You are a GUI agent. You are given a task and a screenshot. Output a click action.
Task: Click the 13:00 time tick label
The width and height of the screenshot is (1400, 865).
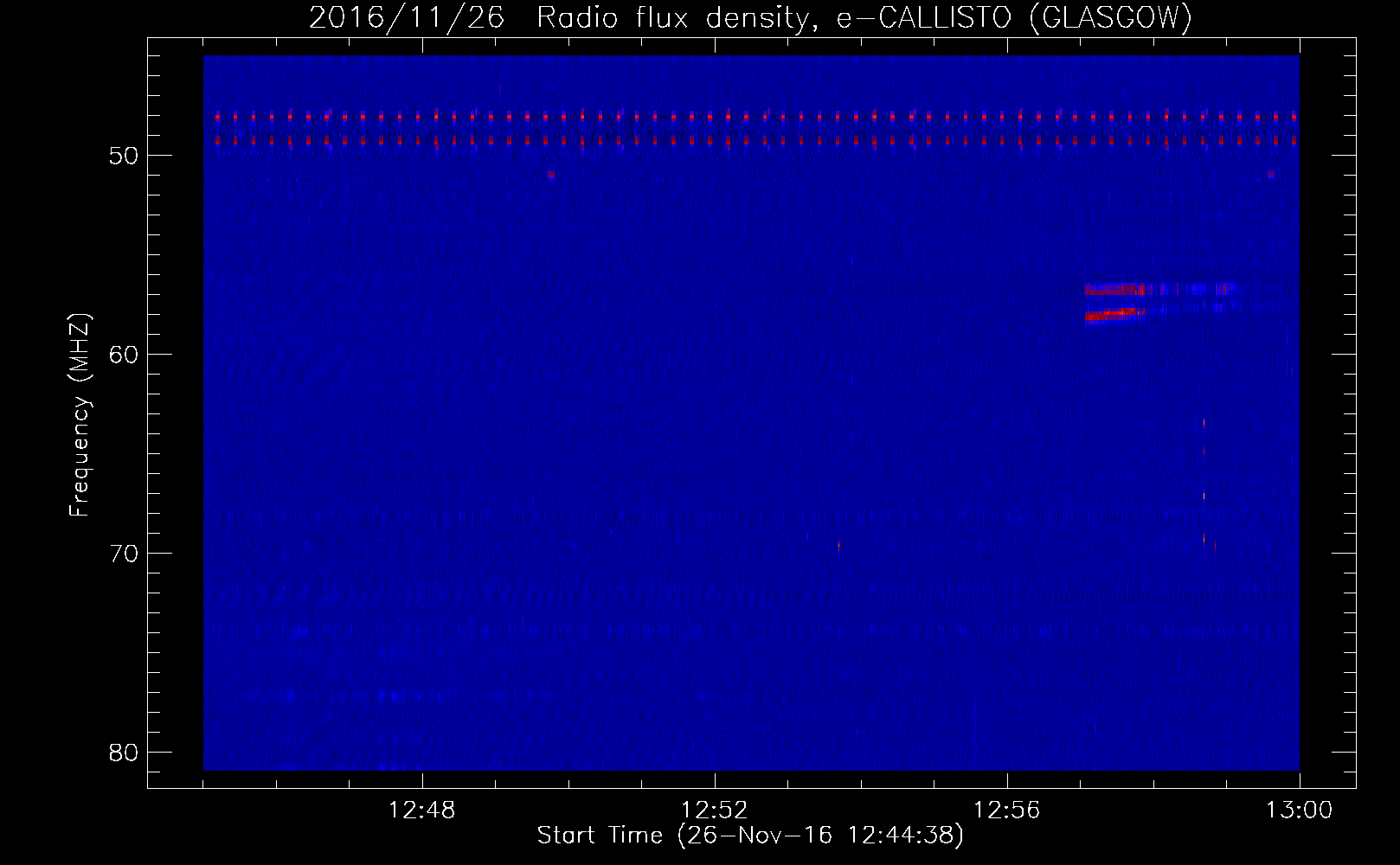click(x=1299, y=810)
